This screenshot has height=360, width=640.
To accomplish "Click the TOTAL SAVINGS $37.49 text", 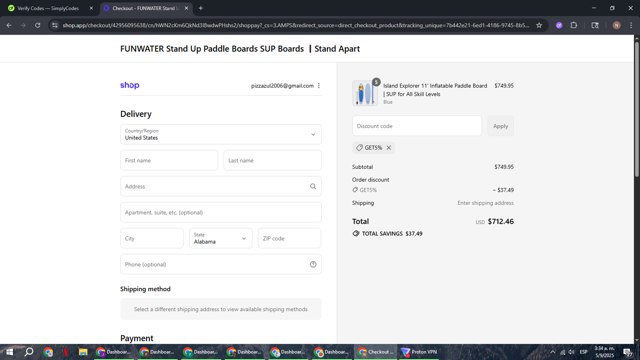I will (392, 233).
